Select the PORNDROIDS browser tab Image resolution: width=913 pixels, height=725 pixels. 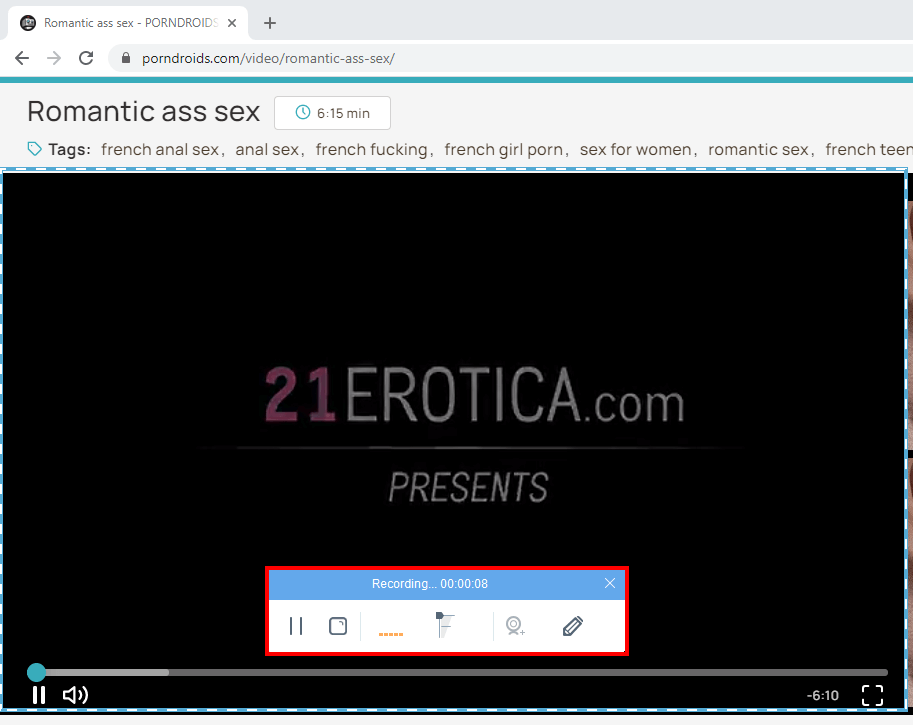point(128,23)
